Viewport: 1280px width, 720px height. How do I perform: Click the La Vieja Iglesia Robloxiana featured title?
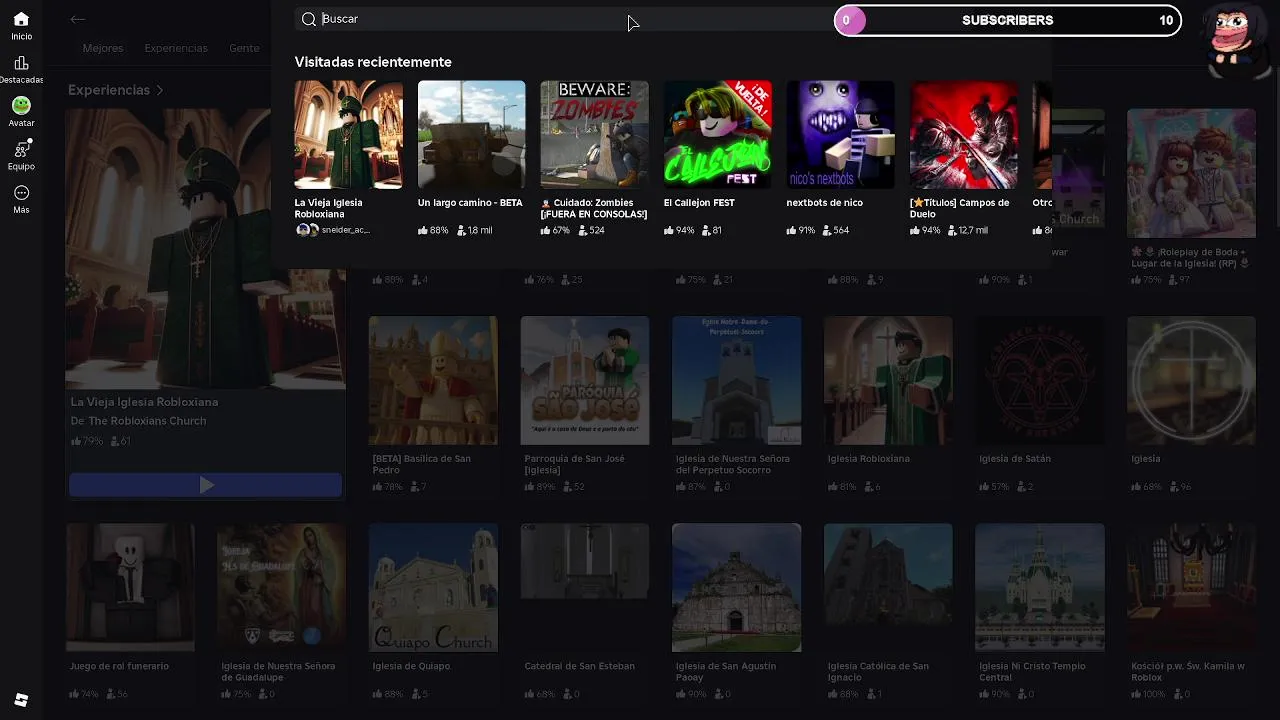[144, 402]
